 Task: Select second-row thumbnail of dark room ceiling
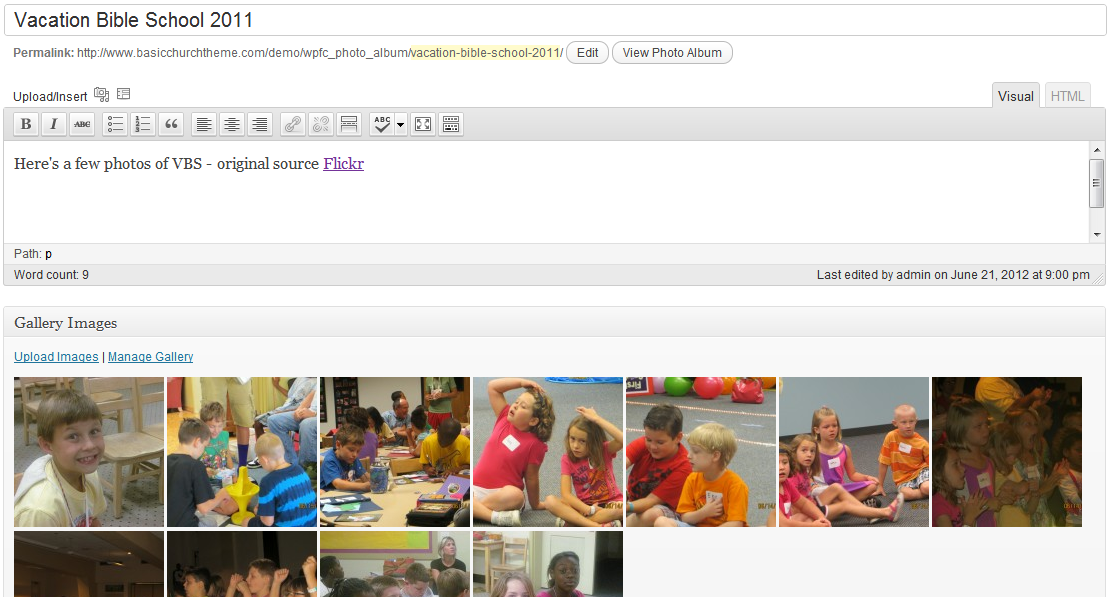(x=89, y=564)
